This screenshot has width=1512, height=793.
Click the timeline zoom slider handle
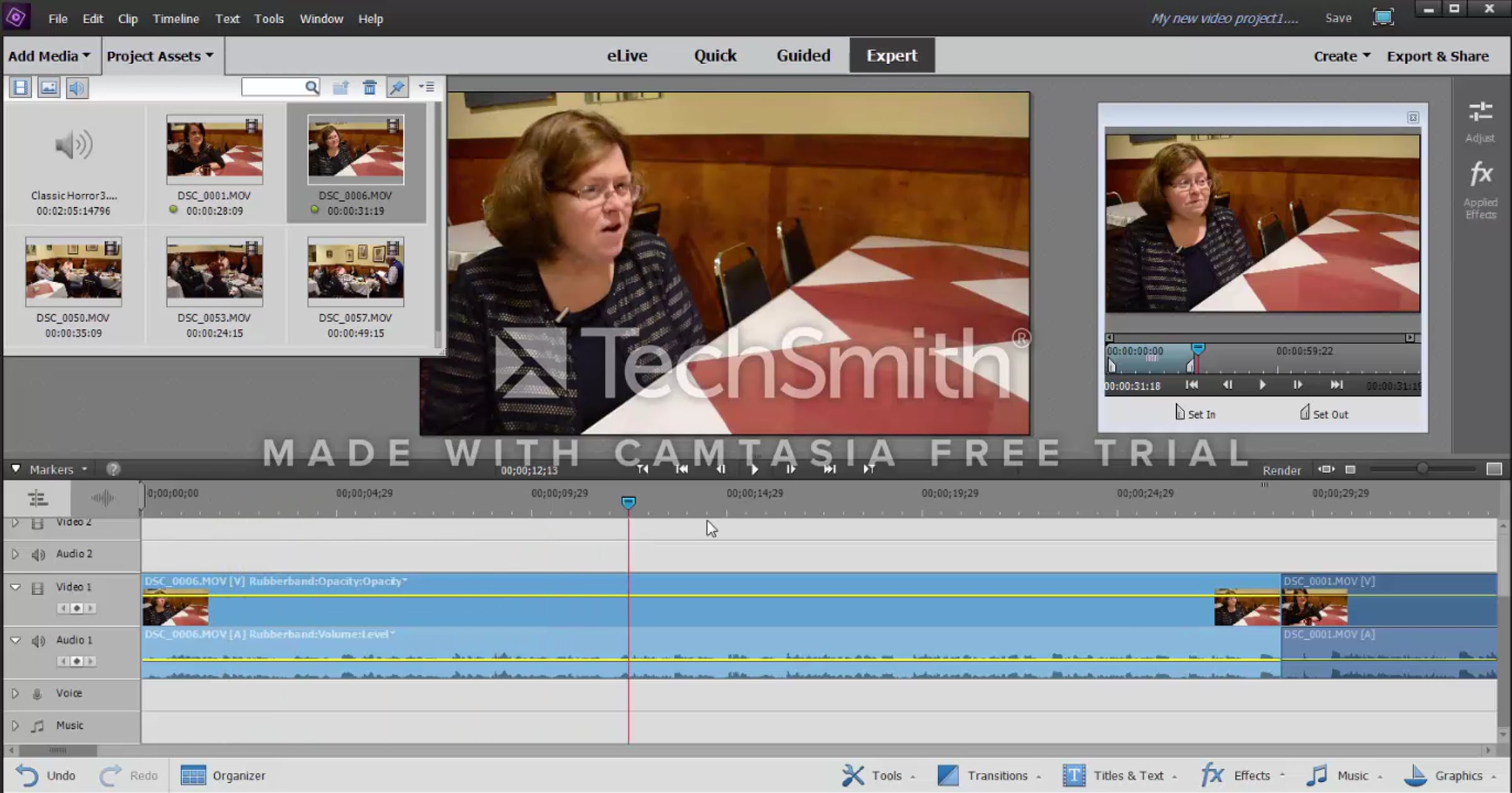pyautogui.click(x=1422, y=469)
